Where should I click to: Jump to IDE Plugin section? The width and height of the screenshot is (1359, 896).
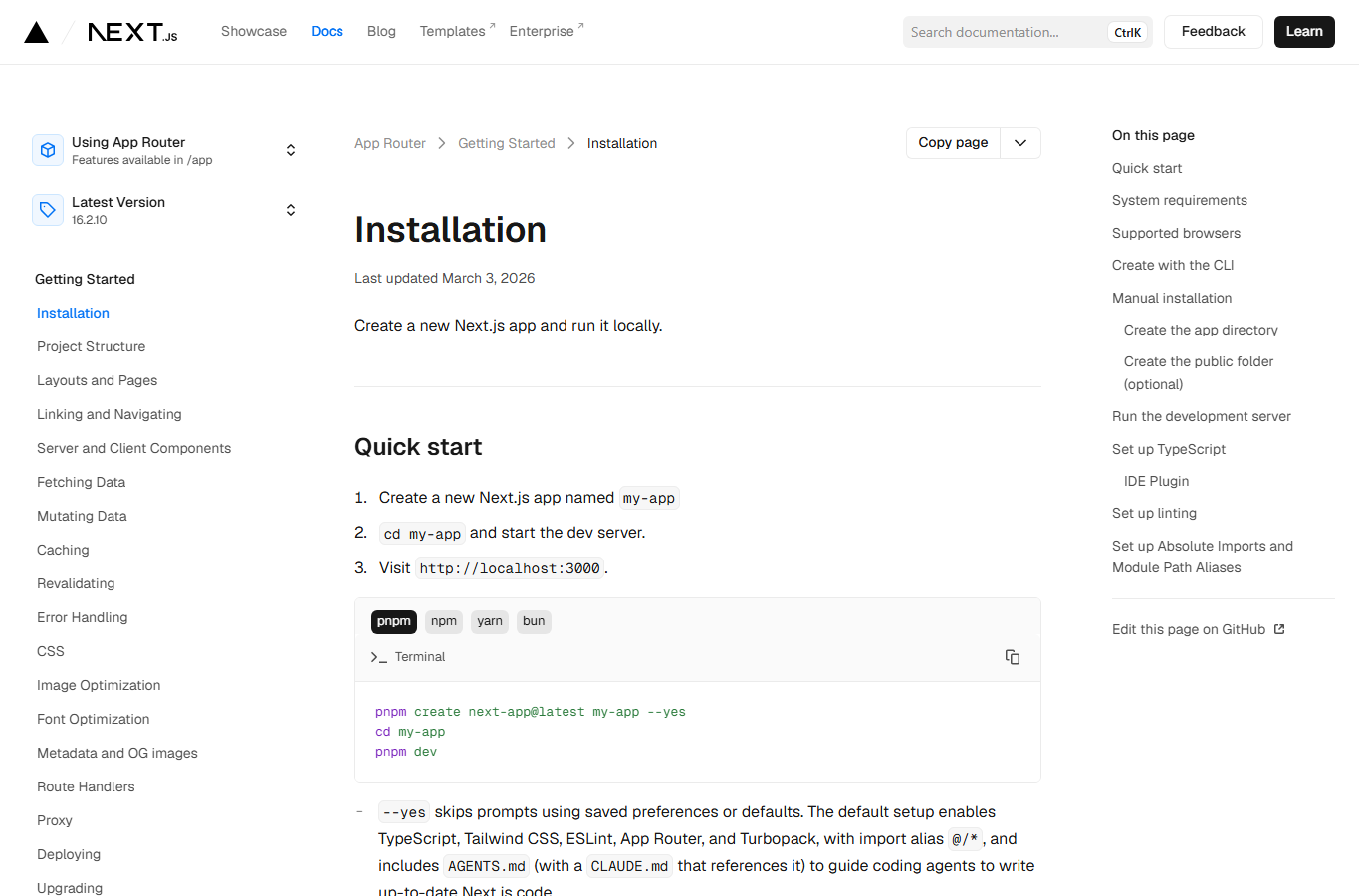(x=1157, y=481)
